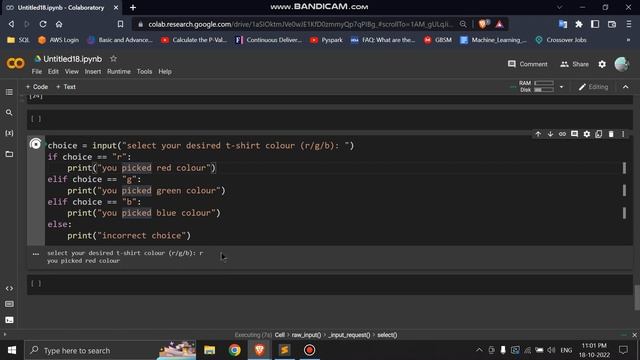Open the Colab logo home
The height and width of the screenshot is (360, 640).
click(16, 63)
